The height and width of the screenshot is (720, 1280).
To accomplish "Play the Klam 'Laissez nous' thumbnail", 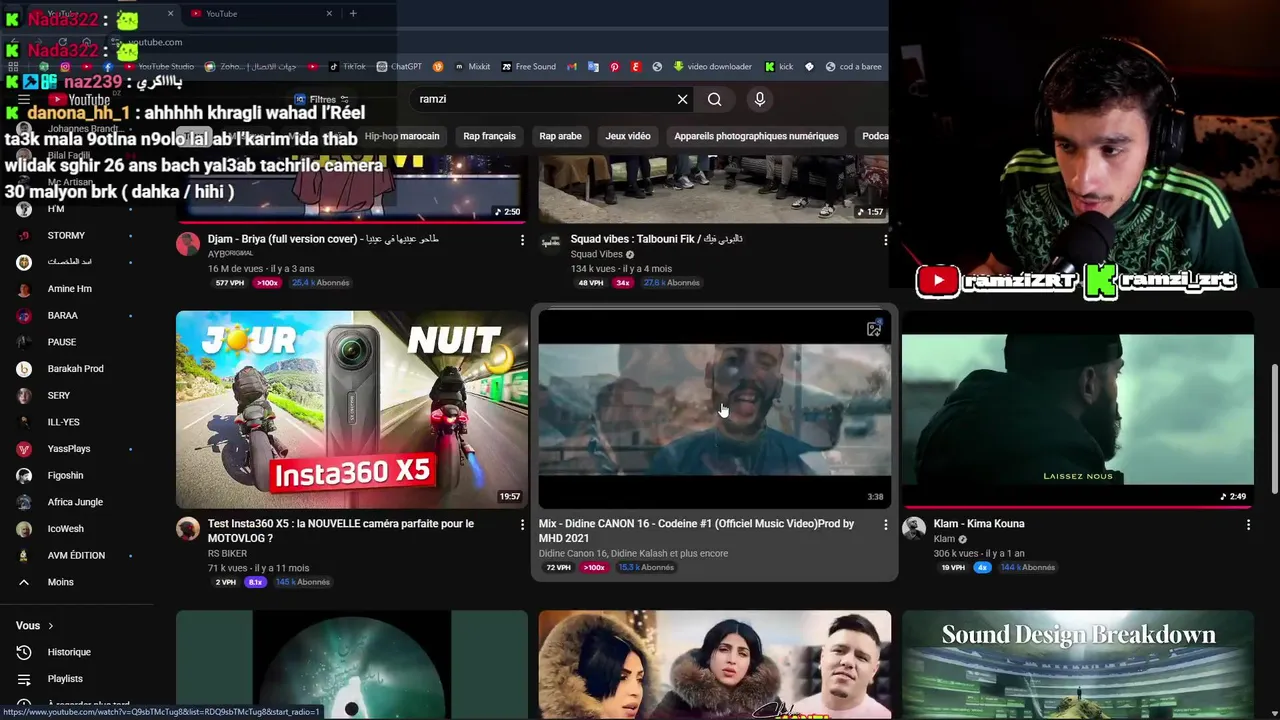I will (x=1078, y=409).
